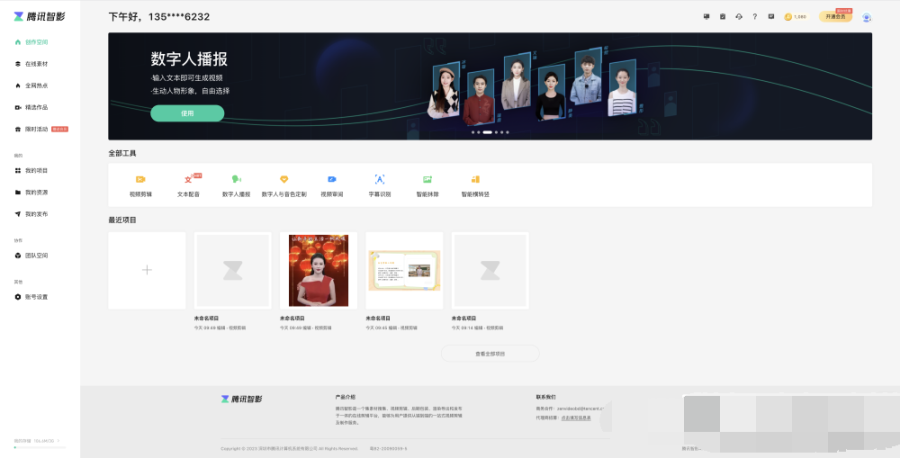Image resolution: width=900 pixels, height=458 pixels.
Task: Open 我的发布 in the sidebar
Action: click(31, 214)
